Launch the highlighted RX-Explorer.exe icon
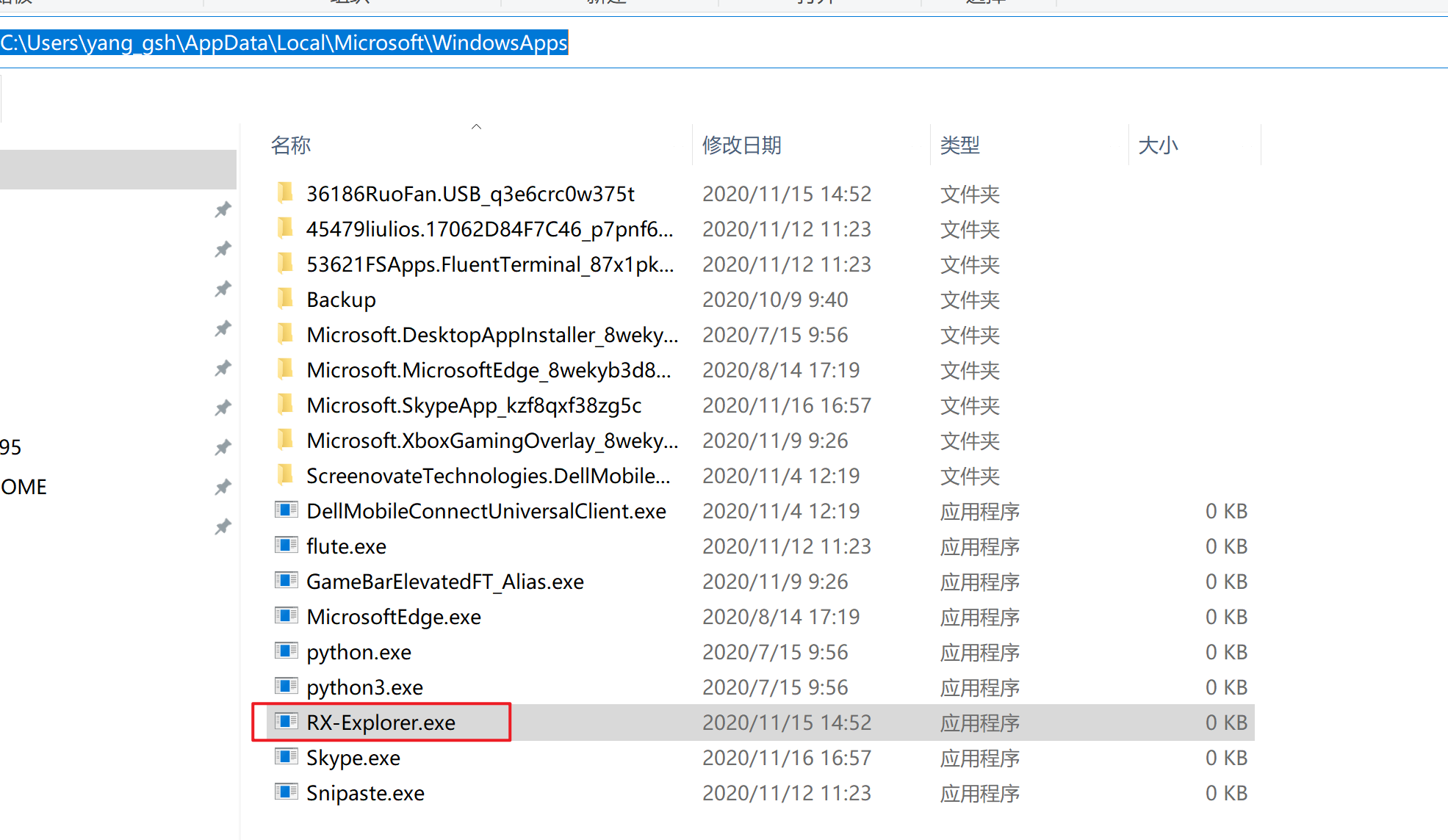This screenshot has width=1448, height=840. pos(287,722)
